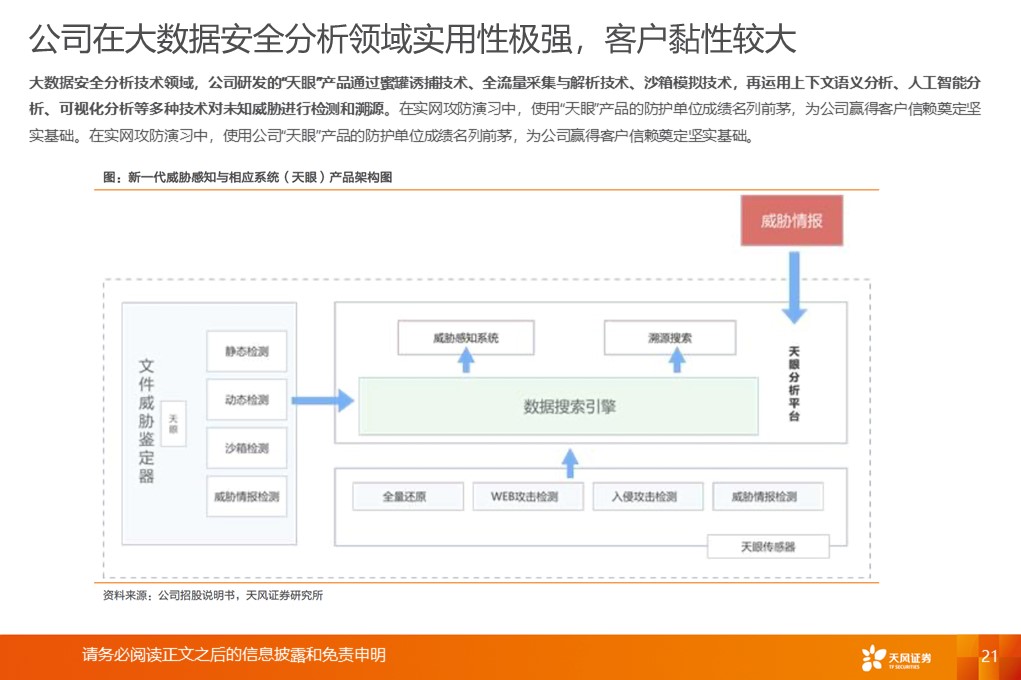Image resolution: width=1021 pixels, height=680 pixels.
Task: Click the blue up arrow beneath 数据搜索引擎 box
Action: pyautogui.click(x=569, y=461)
